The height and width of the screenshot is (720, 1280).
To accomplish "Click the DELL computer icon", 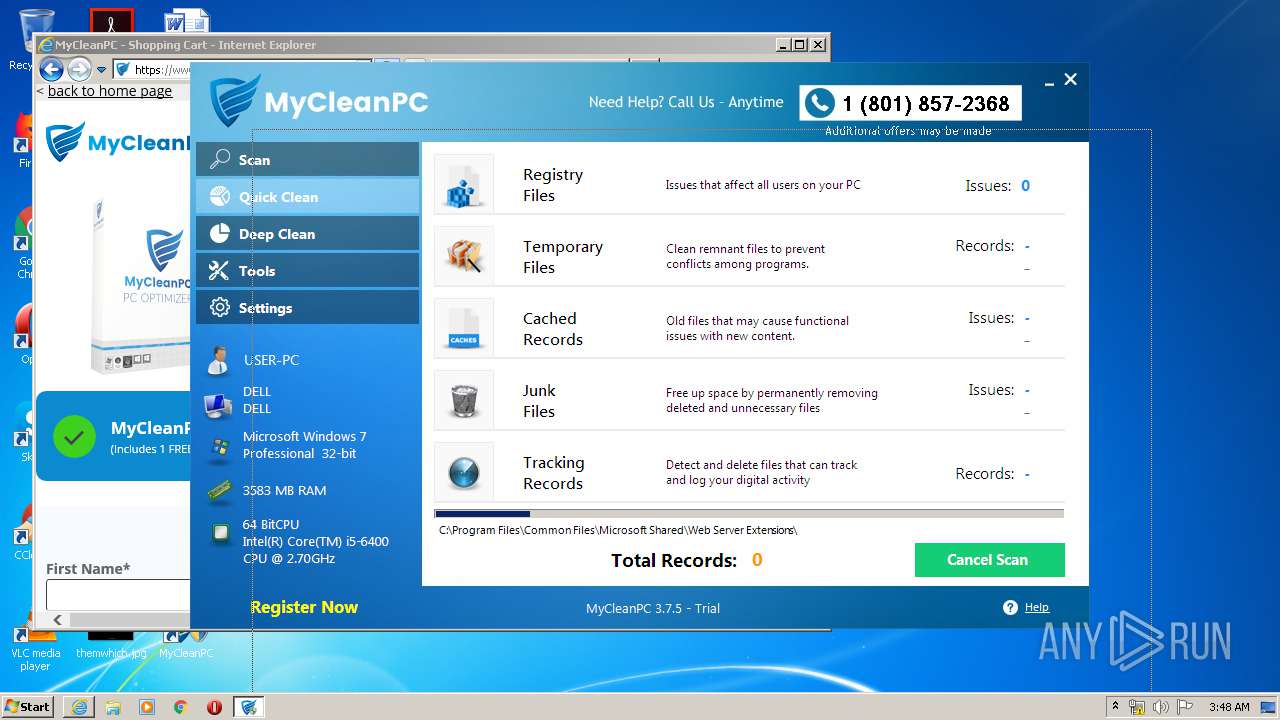I will click(x=218, y=405).
